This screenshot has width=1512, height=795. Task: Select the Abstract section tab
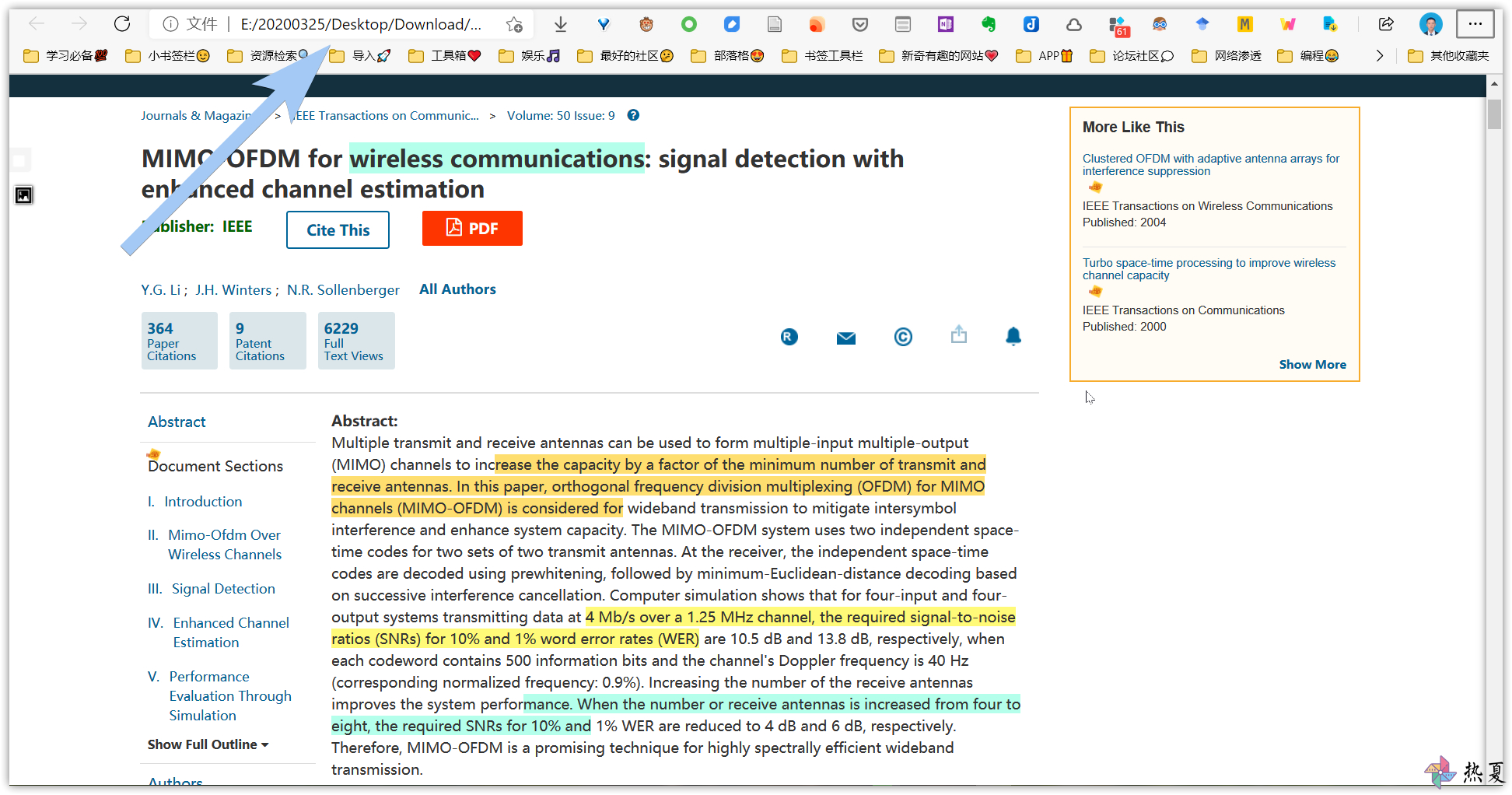click(x=177, y=422)
